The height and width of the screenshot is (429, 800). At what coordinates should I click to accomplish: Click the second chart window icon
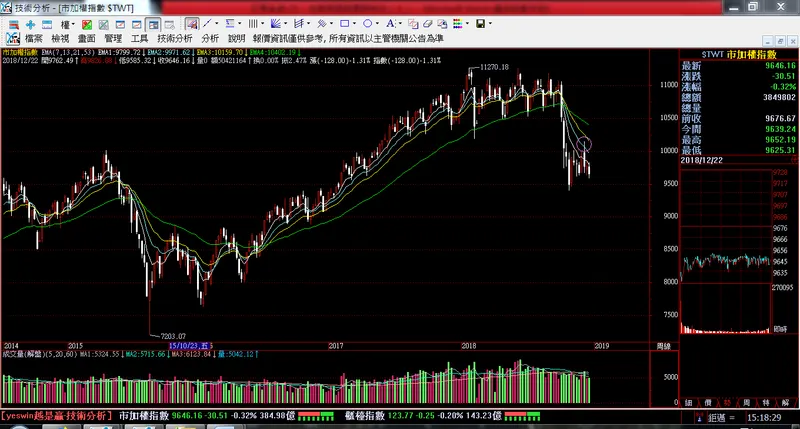pos(137,24)
